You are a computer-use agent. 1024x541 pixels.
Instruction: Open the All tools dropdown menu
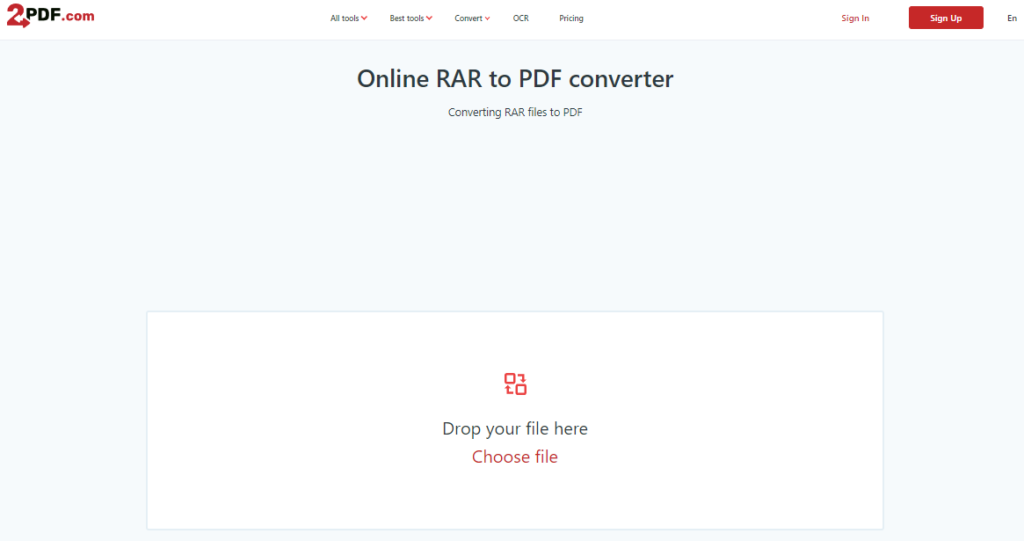tap(345, 18)
